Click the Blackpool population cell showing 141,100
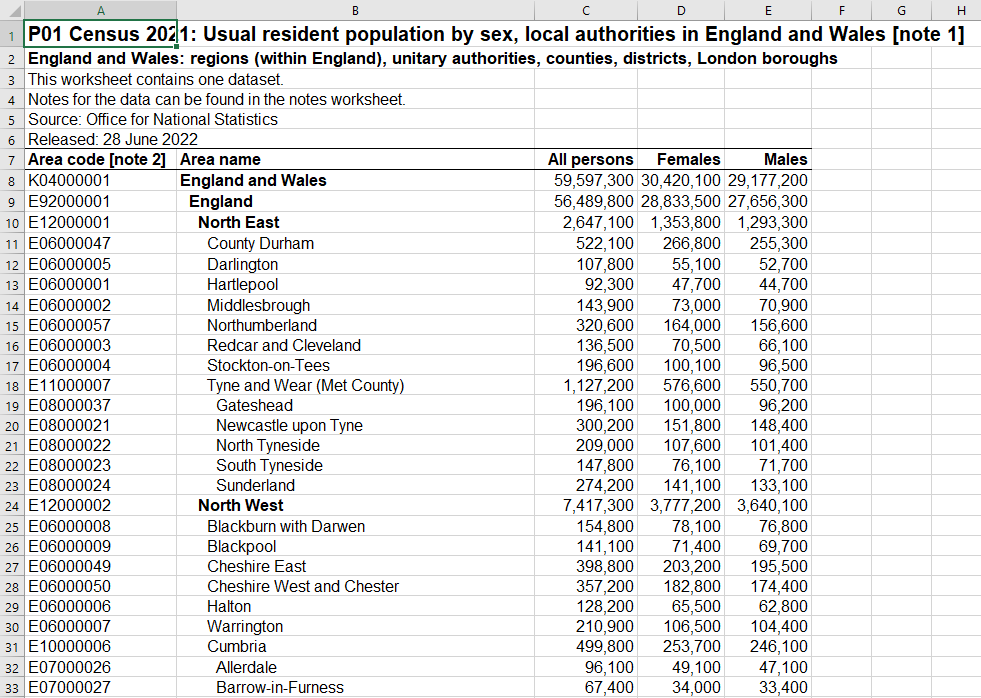 [x=586, y=546]
